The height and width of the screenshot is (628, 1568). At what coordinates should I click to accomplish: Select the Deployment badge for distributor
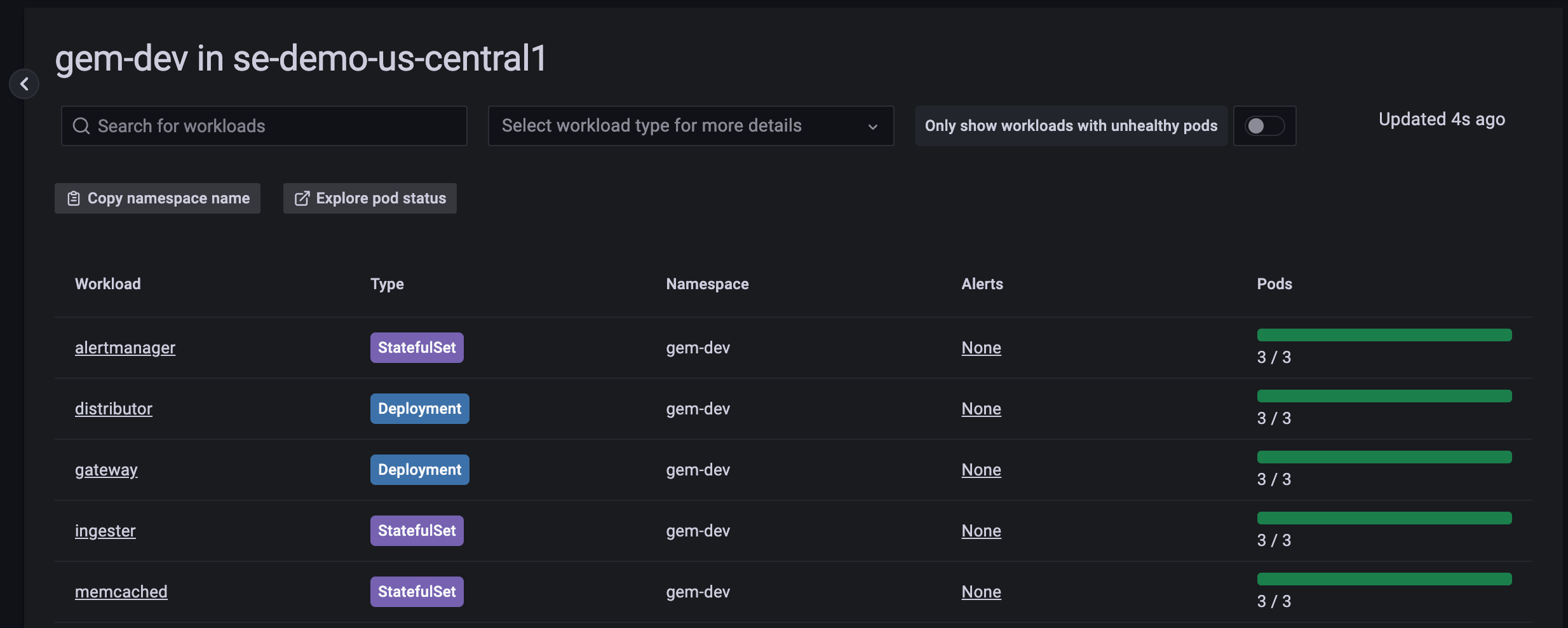click(x=419, y=408)
